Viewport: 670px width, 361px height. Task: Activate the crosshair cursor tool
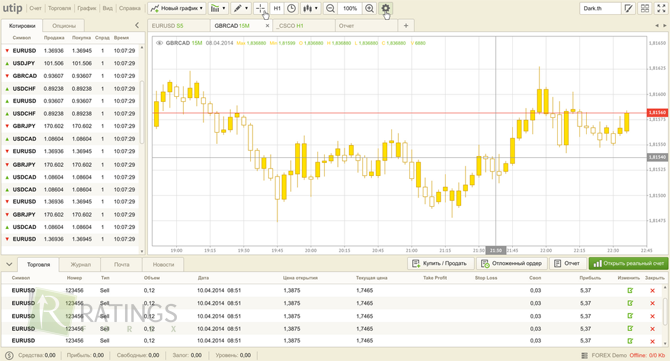260,8
